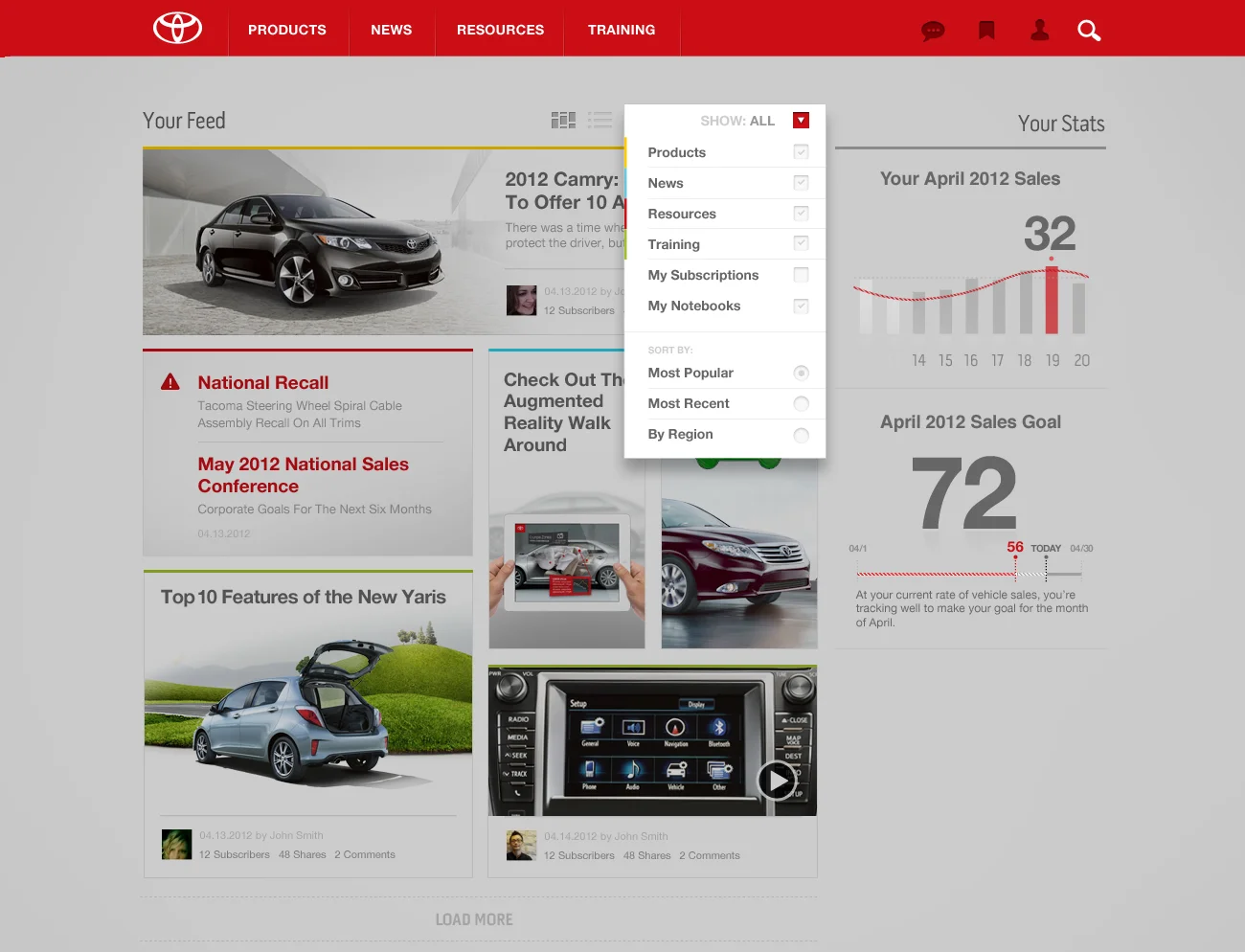The height and width of the screenshot is (952, 1245).
Task: Select Most Recent sort option
Action: coord(802,403)
